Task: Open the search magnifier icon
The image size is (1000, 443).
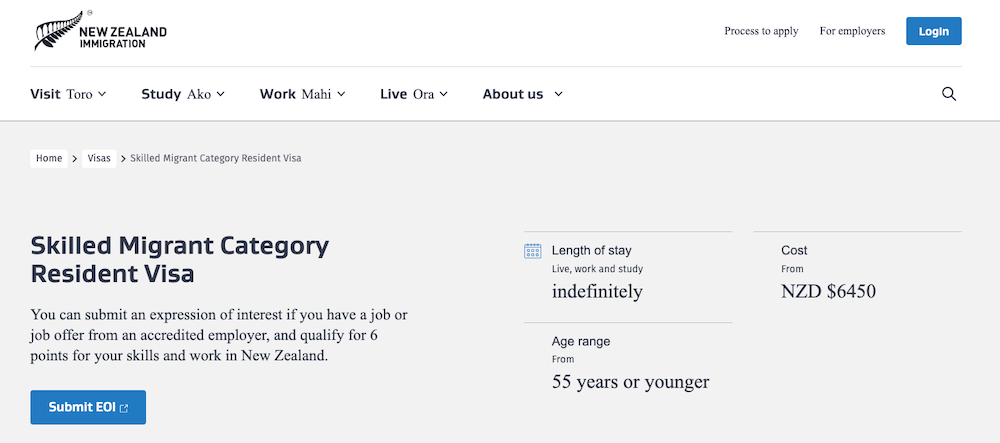Action: click(x=949, y=94)
